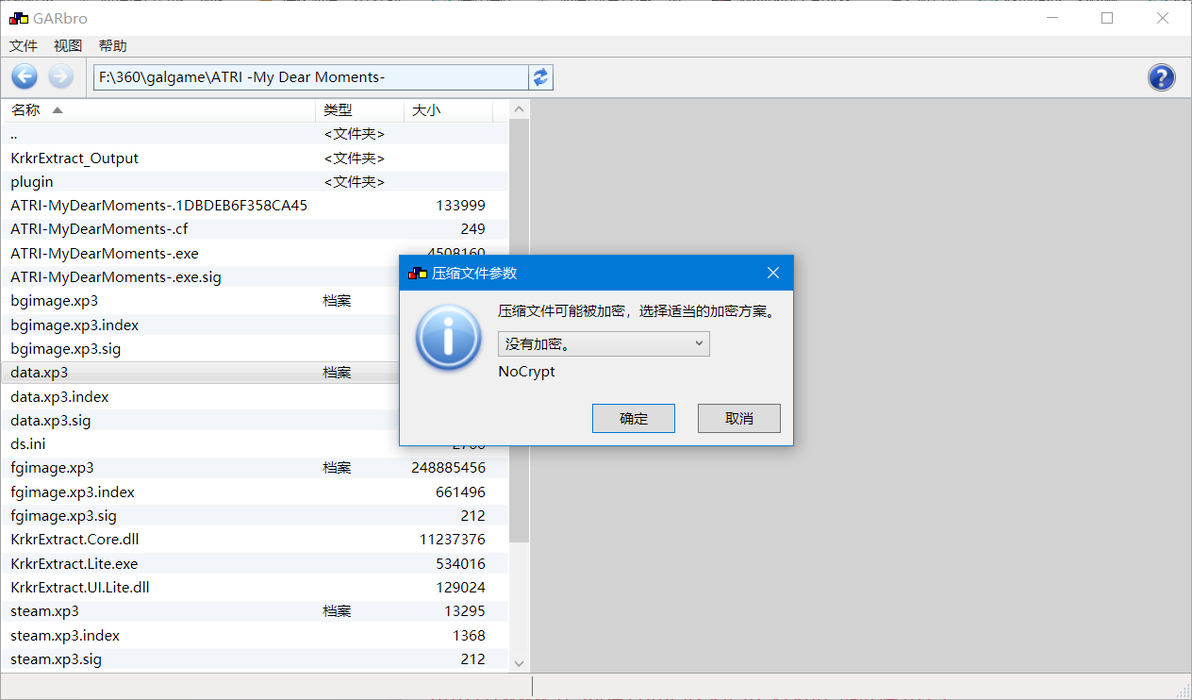The width and height of the screenshot is (1192, 700).
Task: Select the parent folder '..' row
Action: click(x=255, y=134)
